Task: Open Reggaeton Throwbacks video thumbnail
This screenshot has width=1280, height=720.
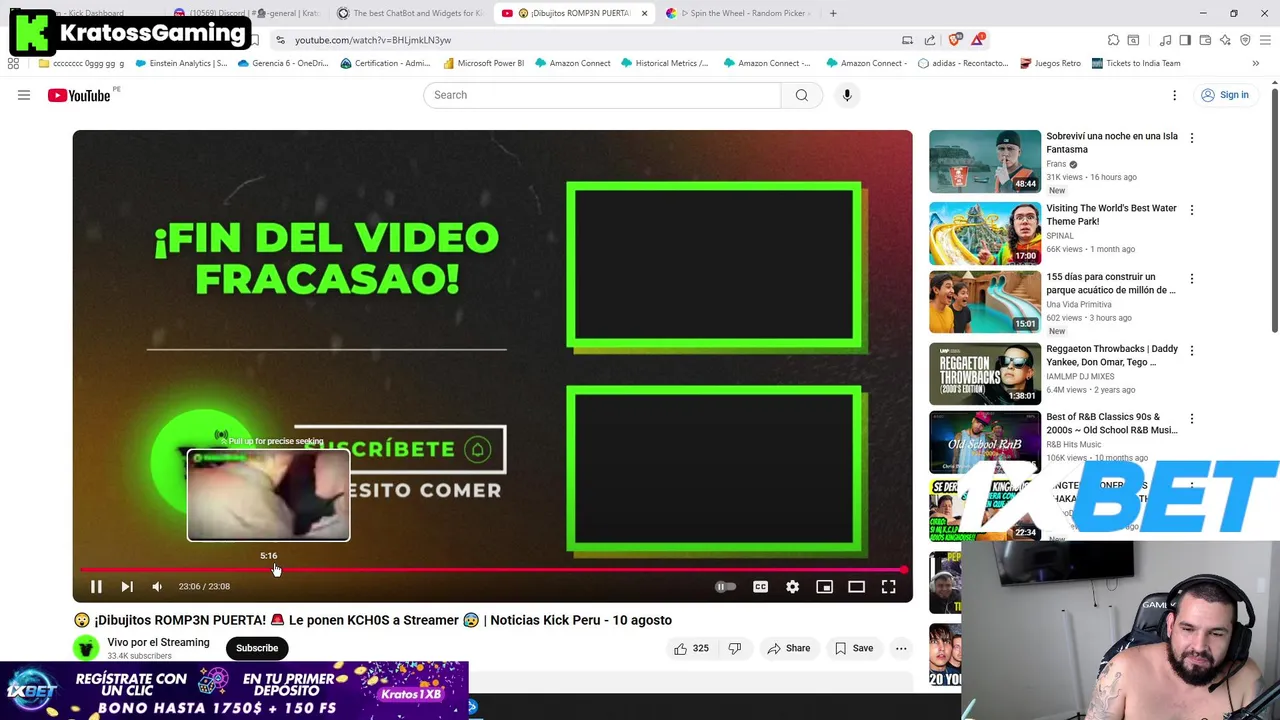Action: click(985, 373)
